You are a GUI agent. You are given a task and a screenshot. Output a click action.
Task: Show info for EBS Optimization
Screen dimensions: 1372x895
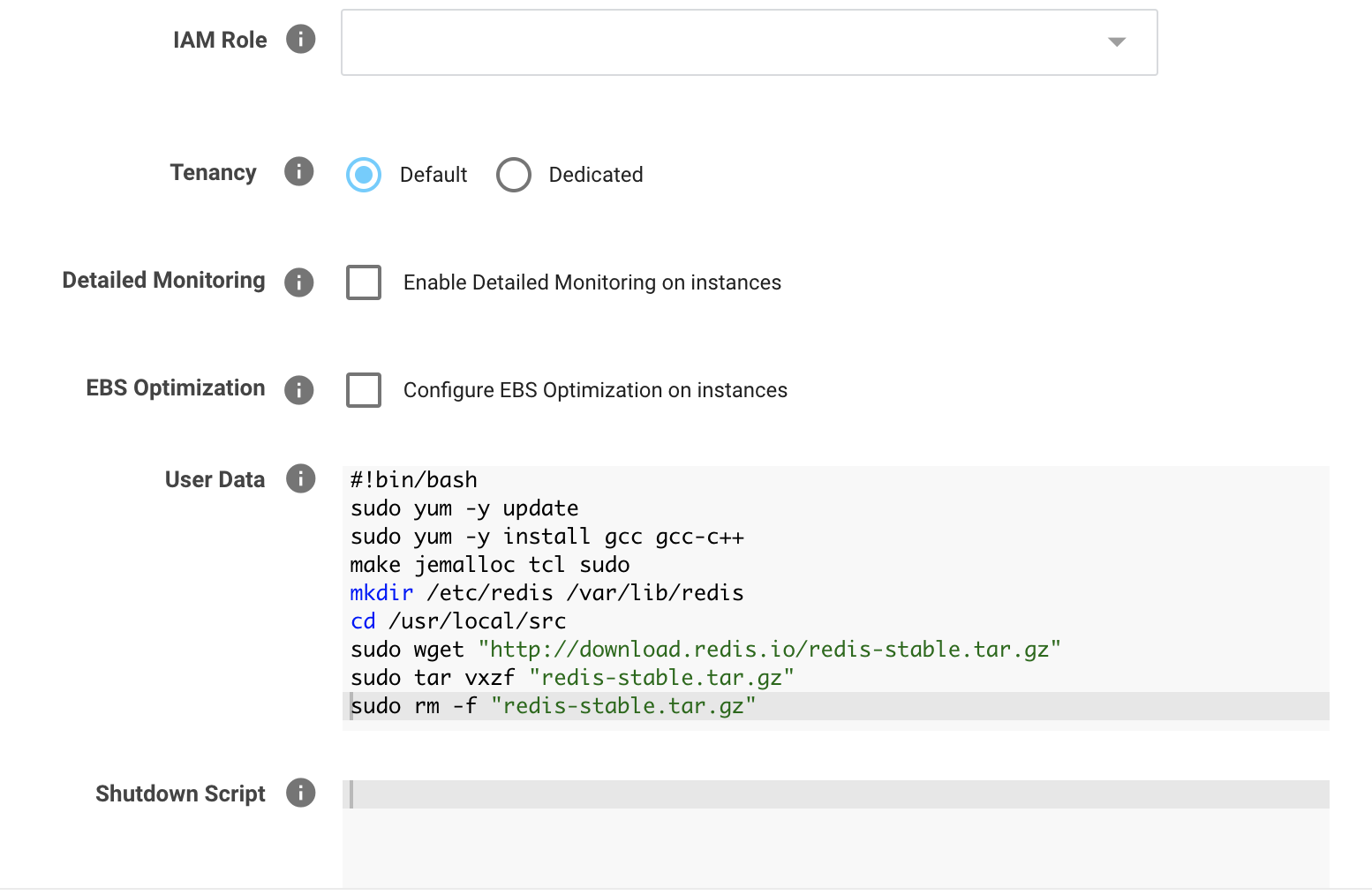tap(298, 390)
